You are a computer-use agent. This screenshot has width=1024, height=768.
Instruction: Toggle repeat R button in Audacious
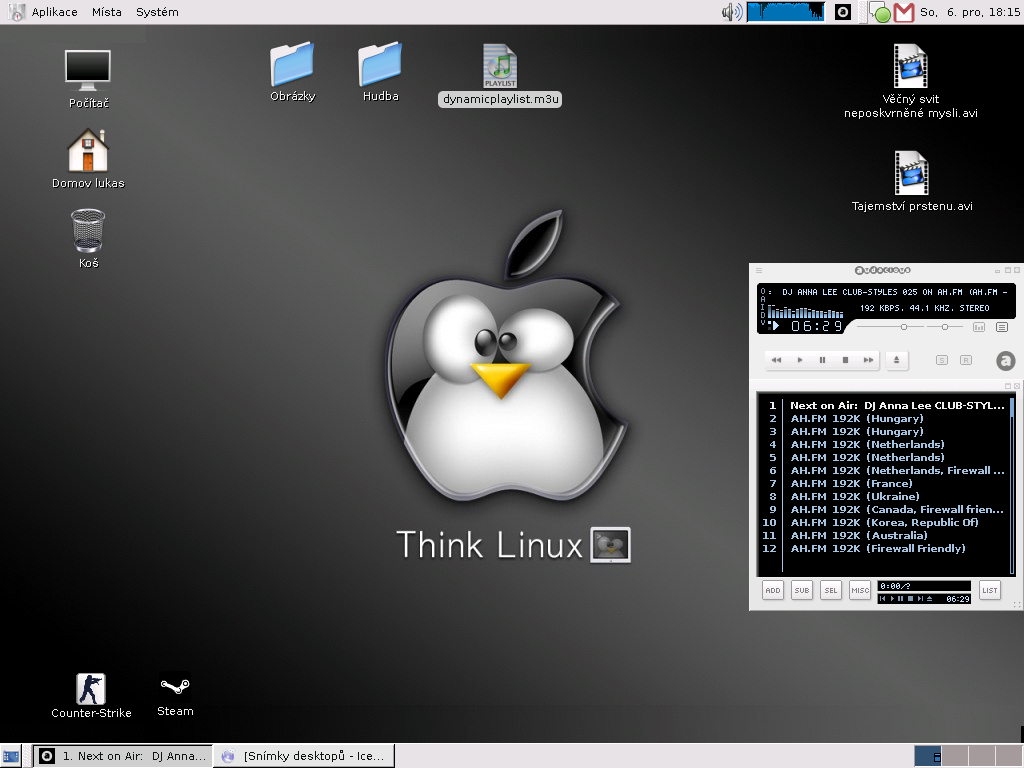pos(965,360)
